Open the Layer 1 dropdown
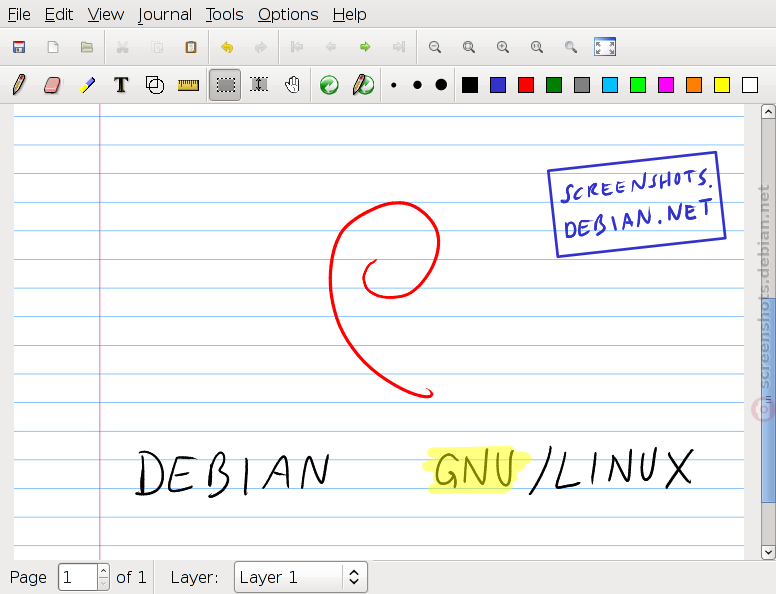The image size is (776, 594). click(300, 577)
